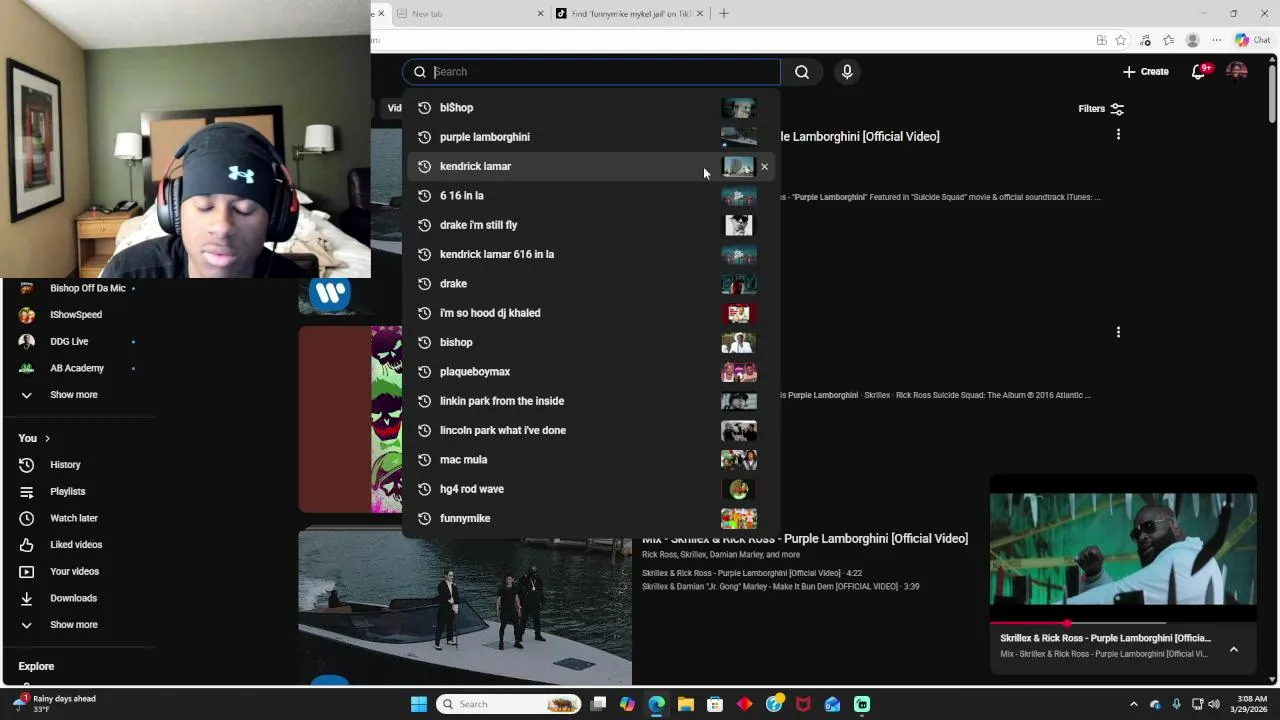Open Edge Settings and more (three dots)
This screenshot has width=1280, height=720.
[x=1216, y=40]
